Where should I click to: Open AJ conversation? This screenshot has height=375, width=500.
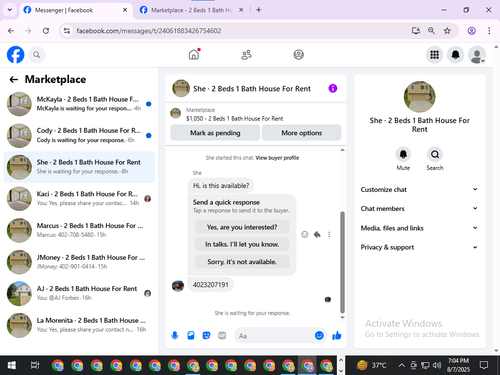coord(79,293)
